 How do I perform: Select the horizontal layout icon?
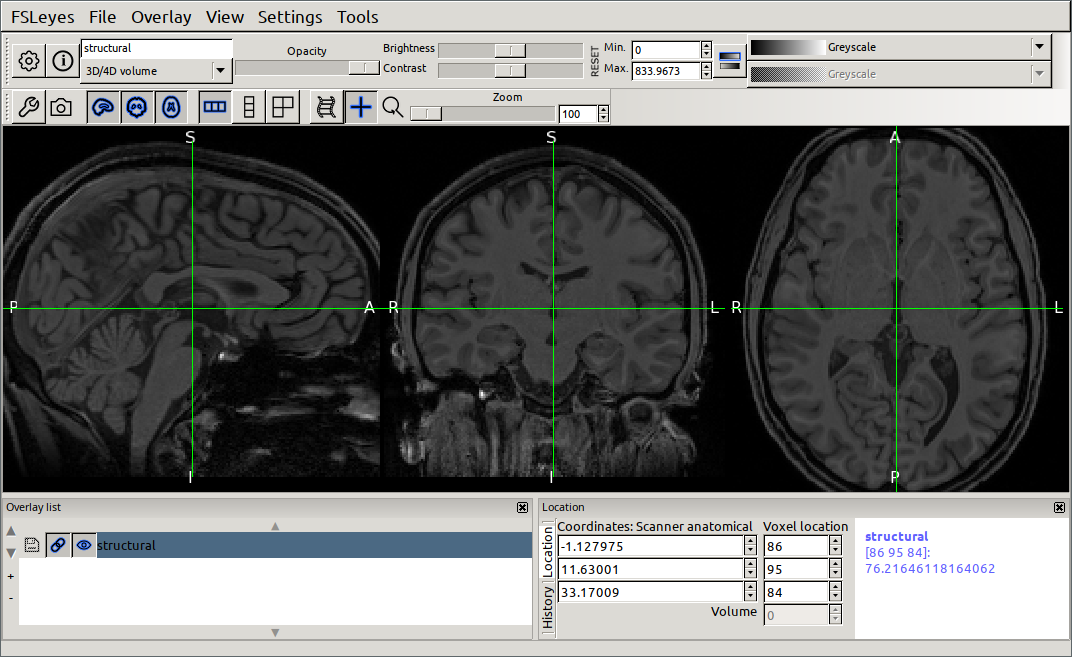click(215, 108)
